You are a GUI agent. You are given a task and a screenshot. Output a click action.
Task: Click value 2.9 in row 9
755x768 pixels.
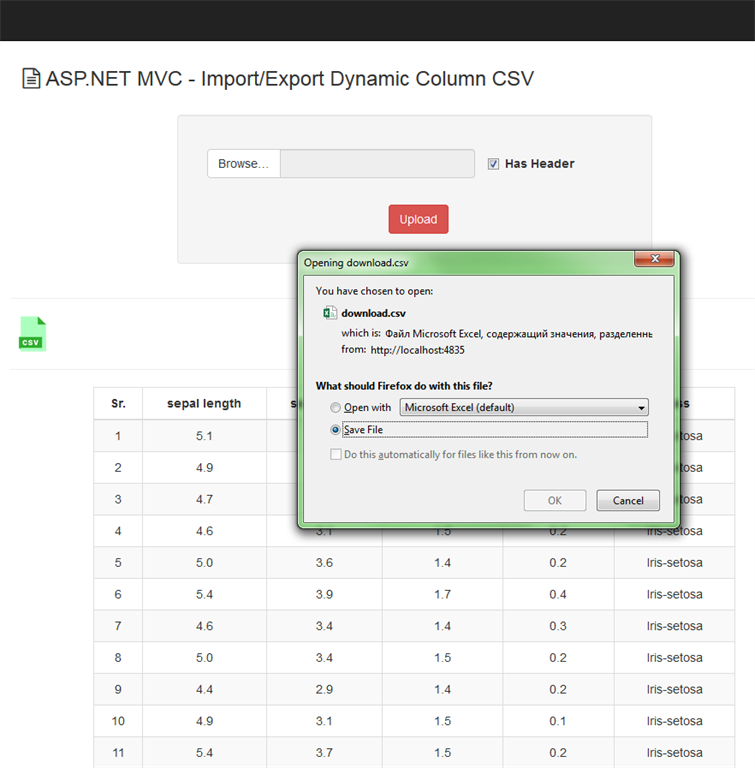click(324, 689)
